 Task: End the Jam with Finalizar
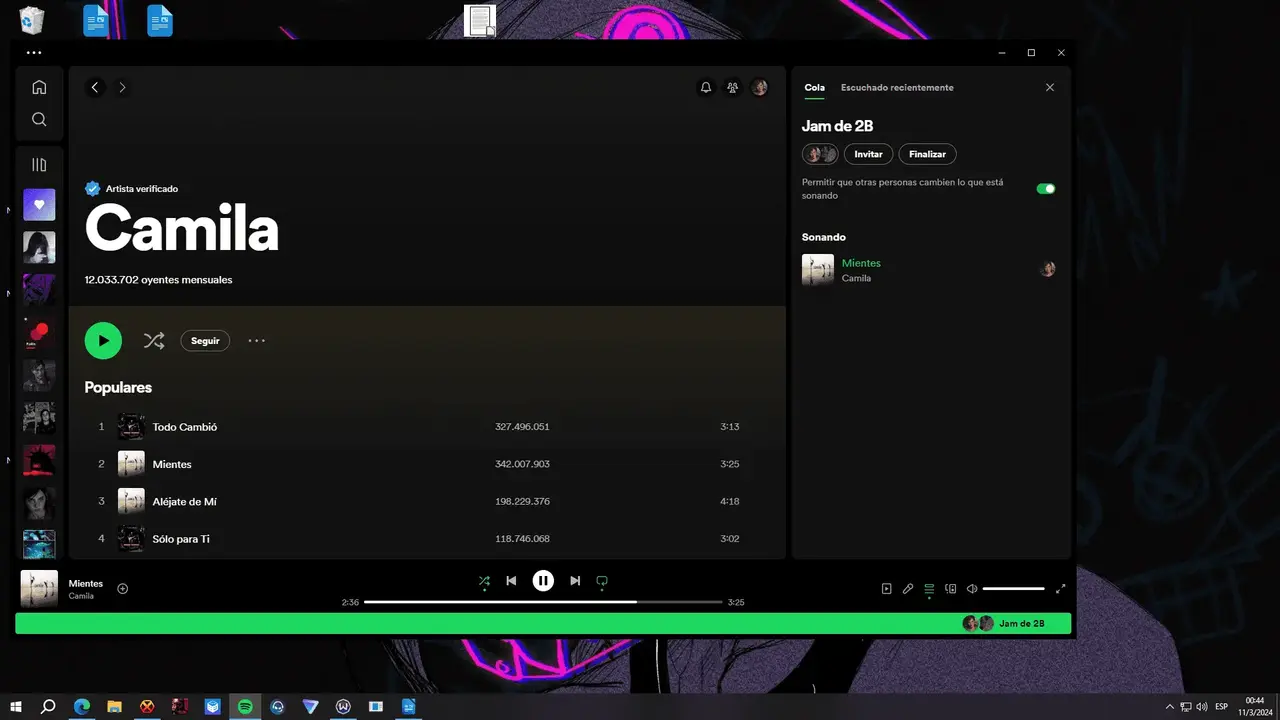(928, 154)
